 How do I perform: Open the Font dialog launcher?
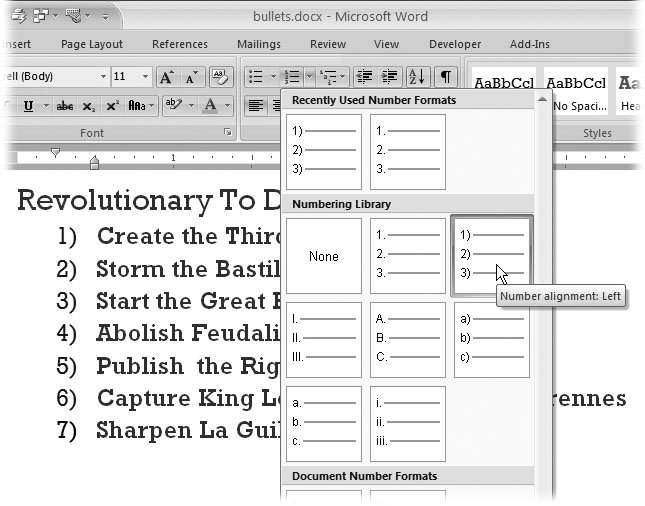coord(228,133)
